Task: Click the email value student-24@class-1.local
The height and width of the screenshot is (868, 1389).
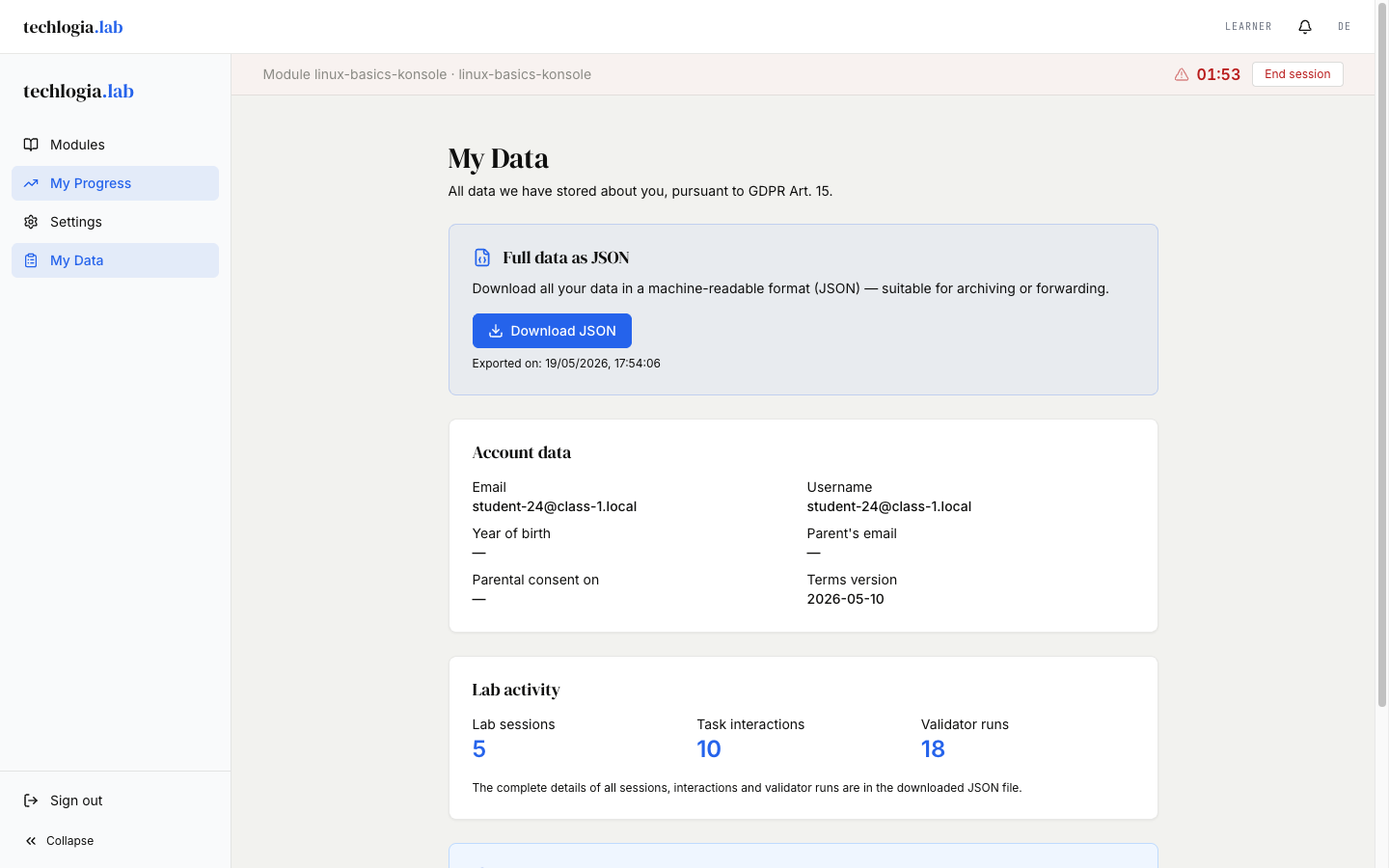Action: [x=555, y=506]
